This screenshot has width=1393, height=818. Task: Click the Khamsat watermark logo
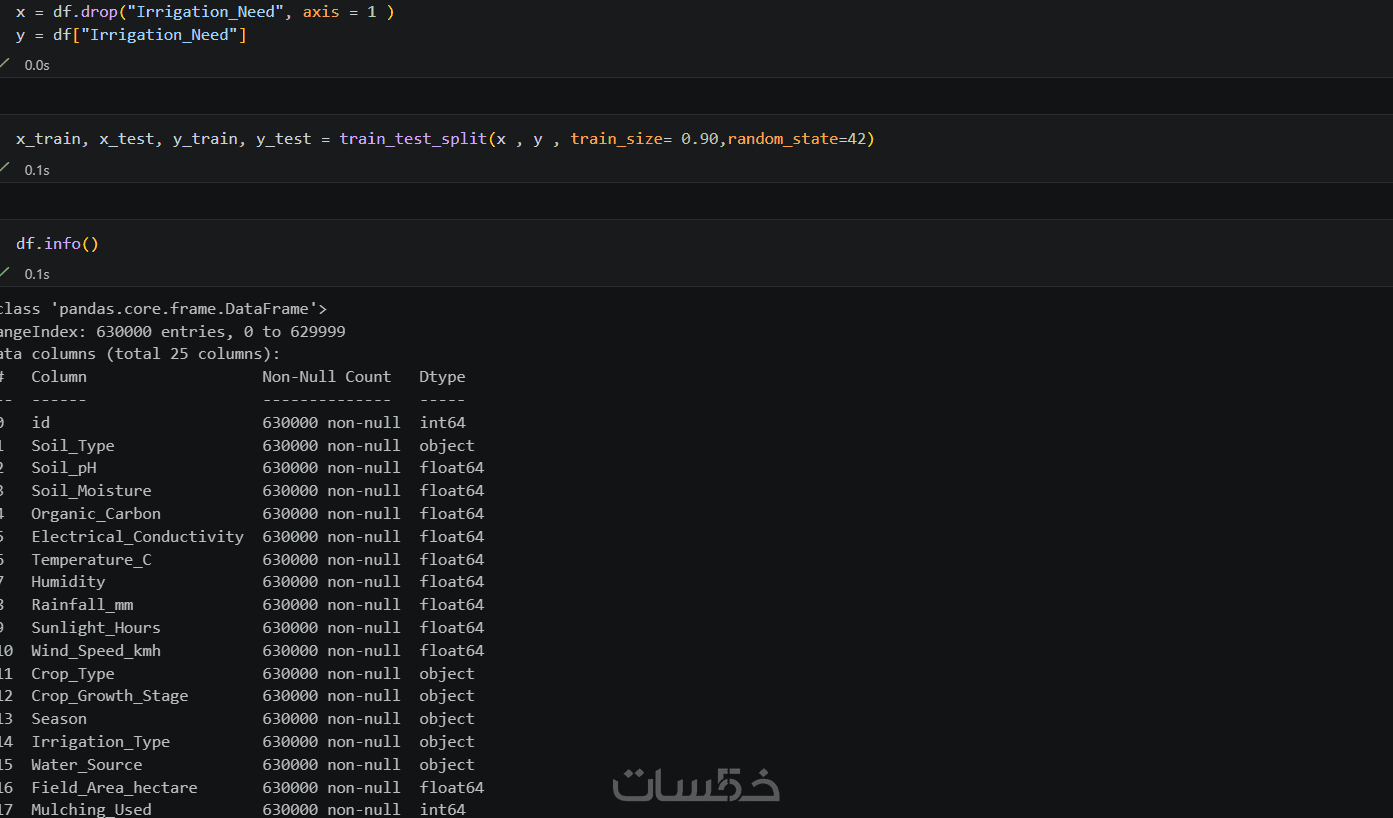(x=696, y=784)
